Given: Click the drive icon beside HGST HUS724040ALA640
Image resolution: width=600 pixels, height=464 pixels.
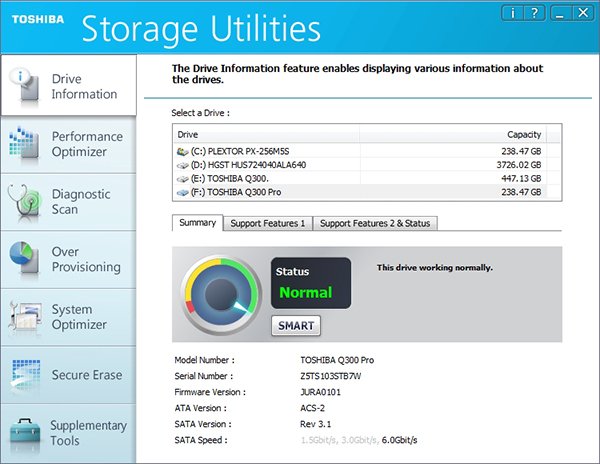Looking at the screenshot, I should coord(183,165).
